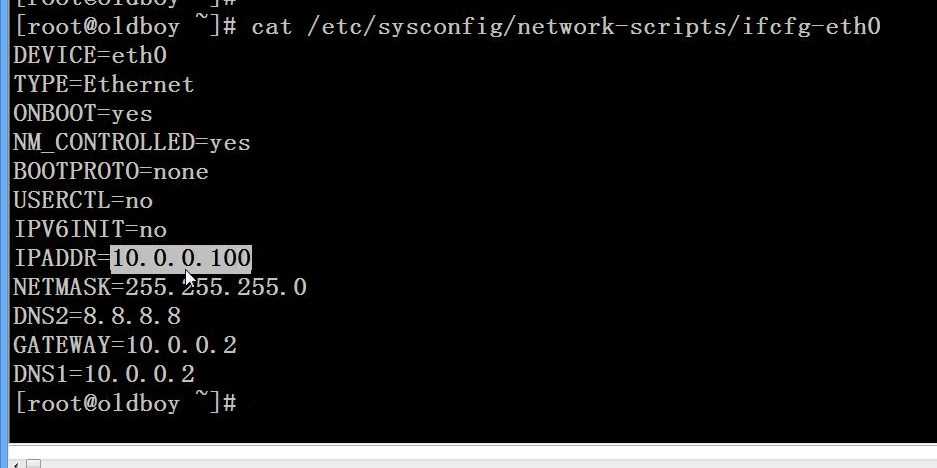Click the horizontal scrollbar thumb

[x=33, y=463]
